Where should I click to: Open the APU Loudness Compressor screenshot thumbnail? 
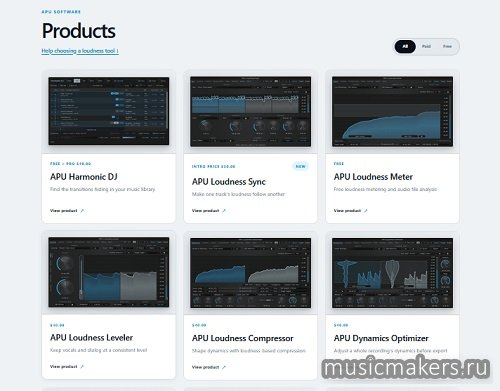[250, 273]
